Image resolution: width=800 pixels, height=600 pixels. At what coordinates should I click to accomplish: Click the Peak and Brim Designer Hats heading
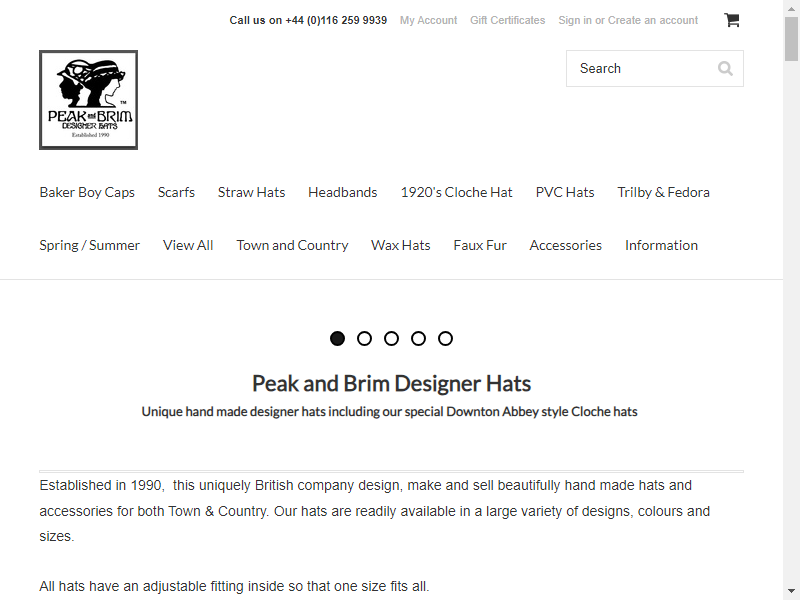coord(391,384)
